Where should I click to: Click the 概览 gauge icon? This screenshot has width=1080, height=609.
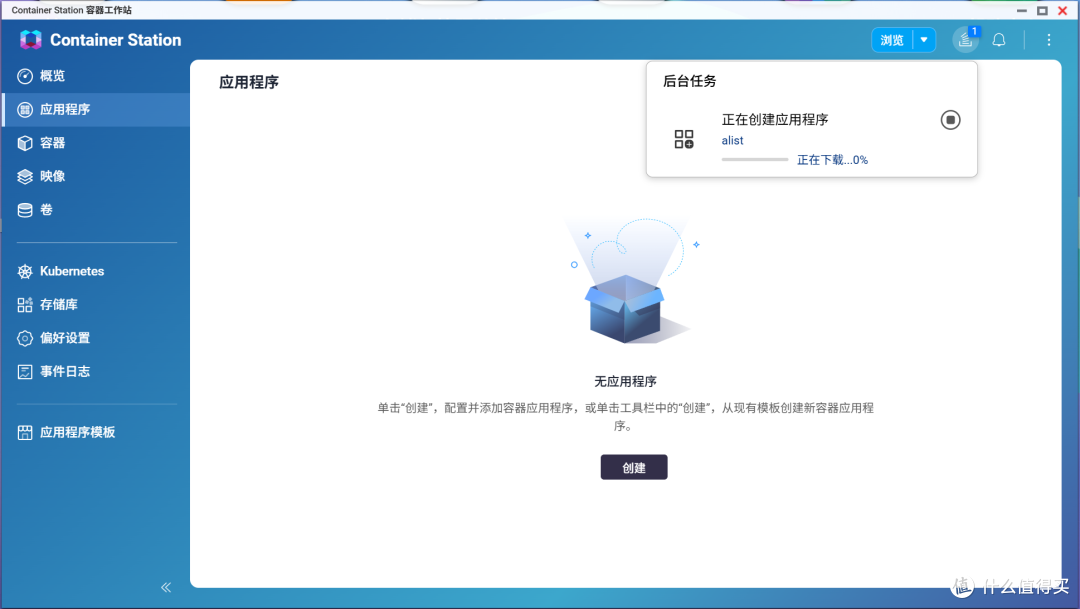coord(25,76)
